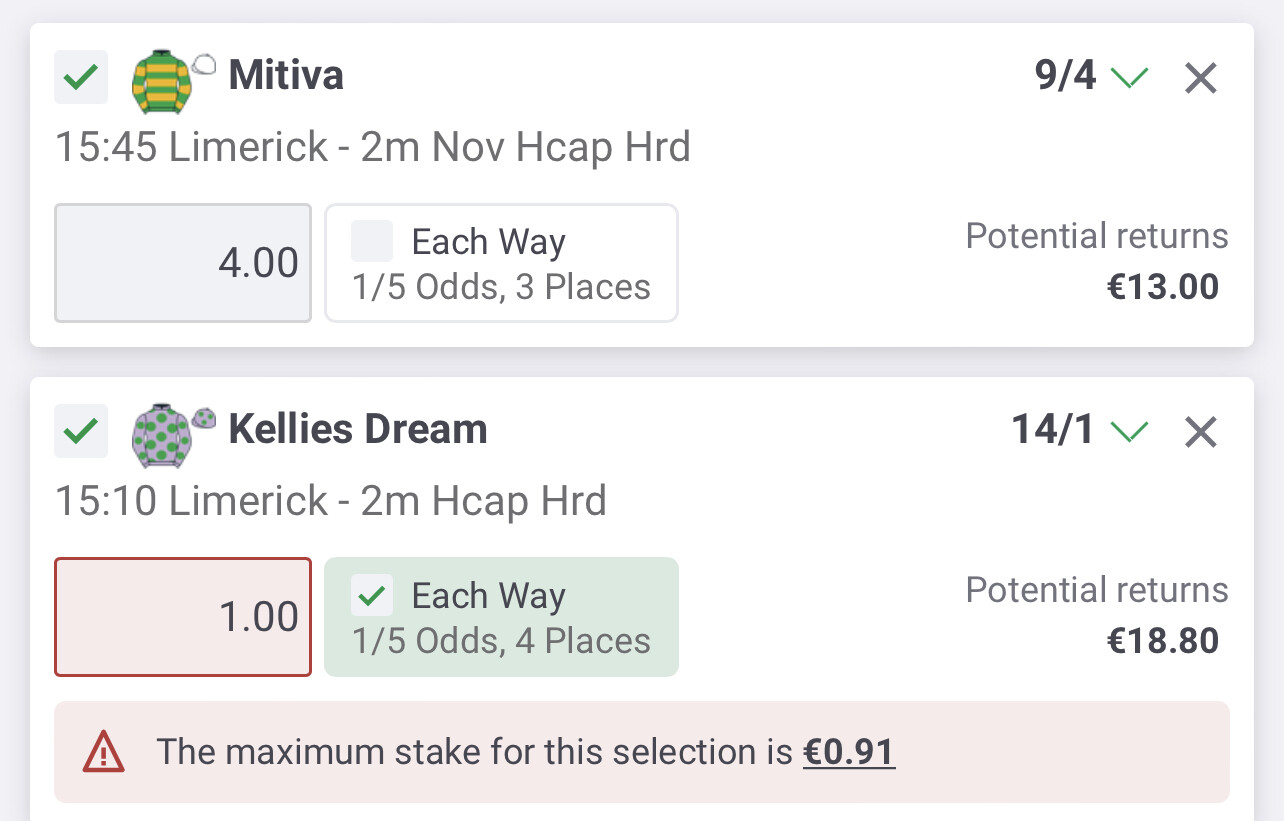Click Kellies Dream's spotted jockey cap icon
This screenshot has height=821, width=1284.
coord(204,417)
